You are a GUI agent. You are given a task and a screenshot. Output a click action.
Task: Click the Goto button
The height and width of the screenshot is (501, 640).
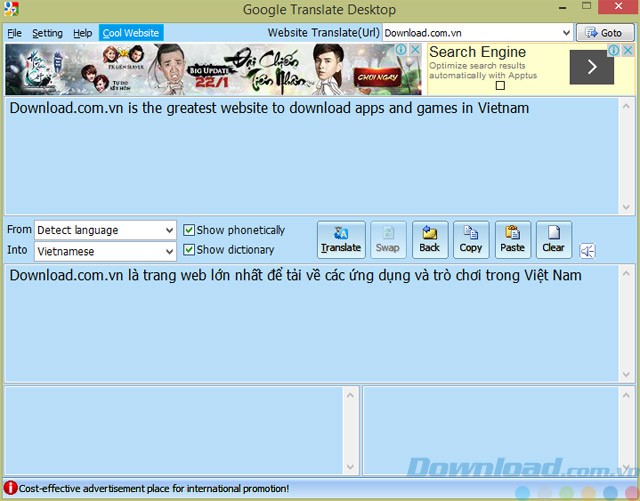(606, 33)
